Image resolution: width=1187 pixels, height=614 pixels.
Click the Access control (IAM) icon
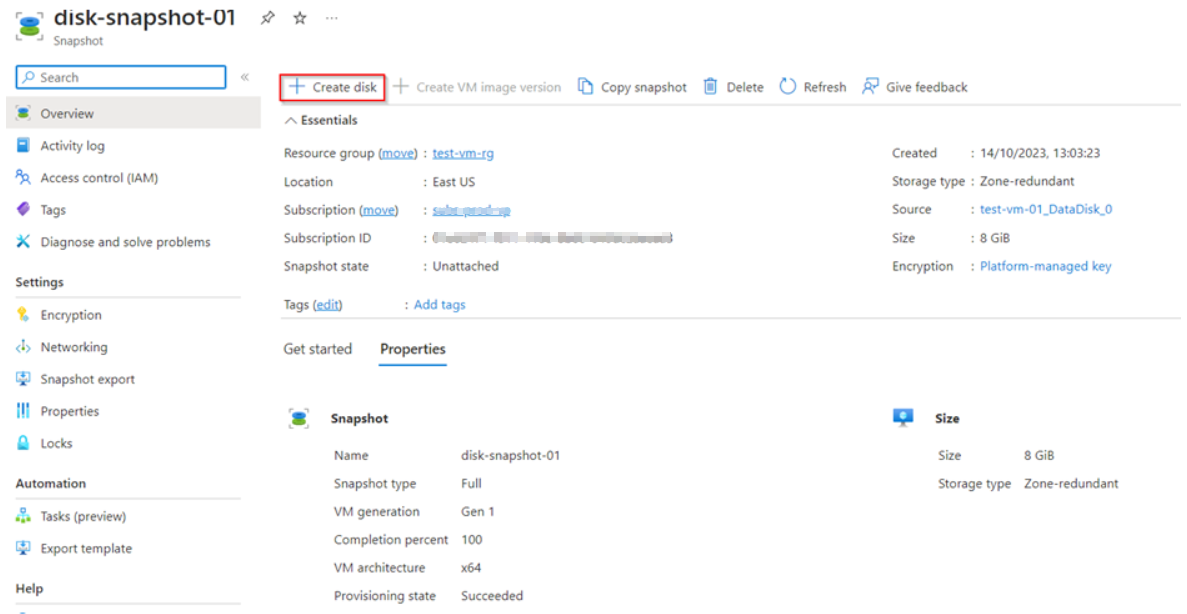tap(23, 178)
